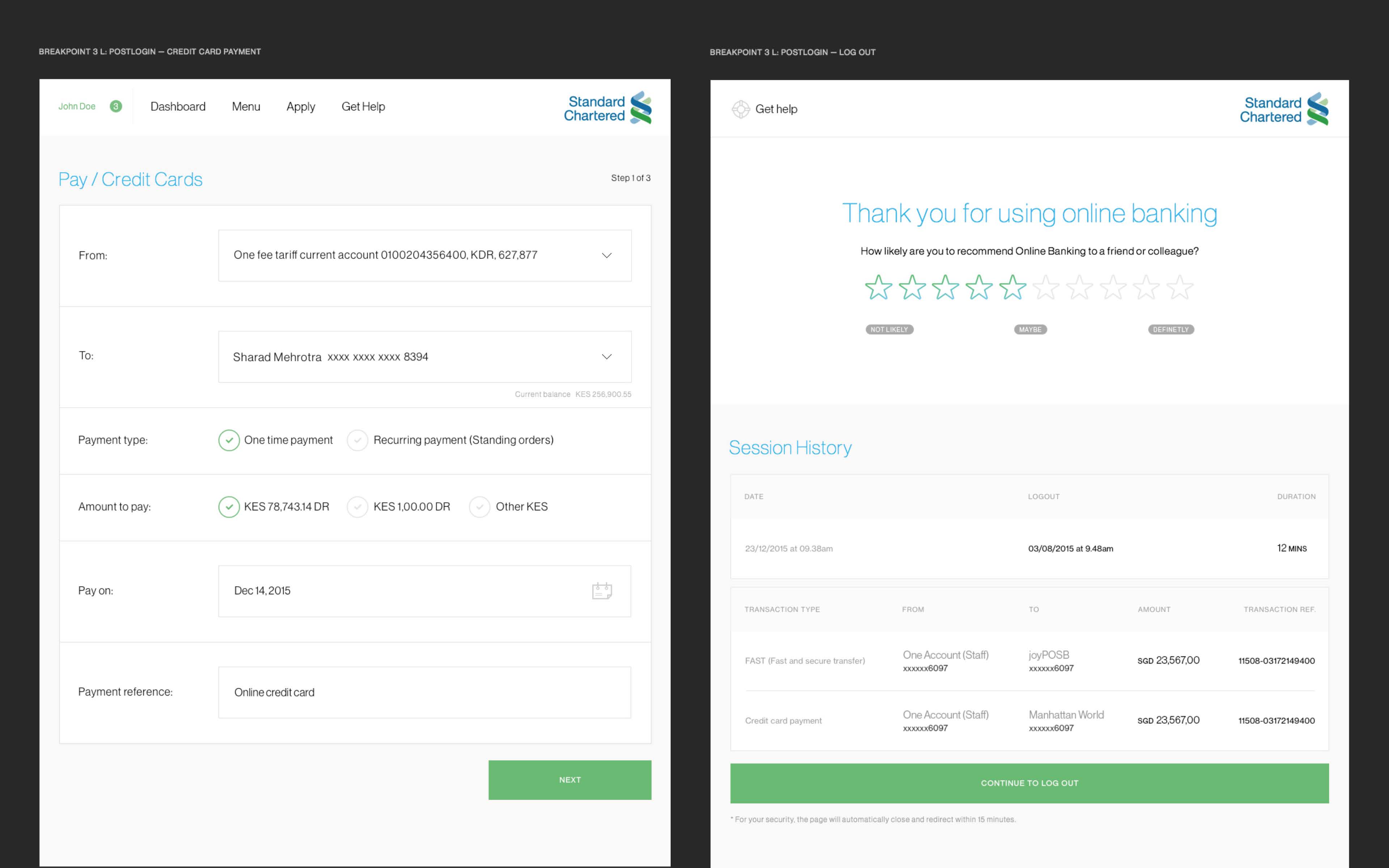Expand the From account dropdown

[x=606, y=255]
